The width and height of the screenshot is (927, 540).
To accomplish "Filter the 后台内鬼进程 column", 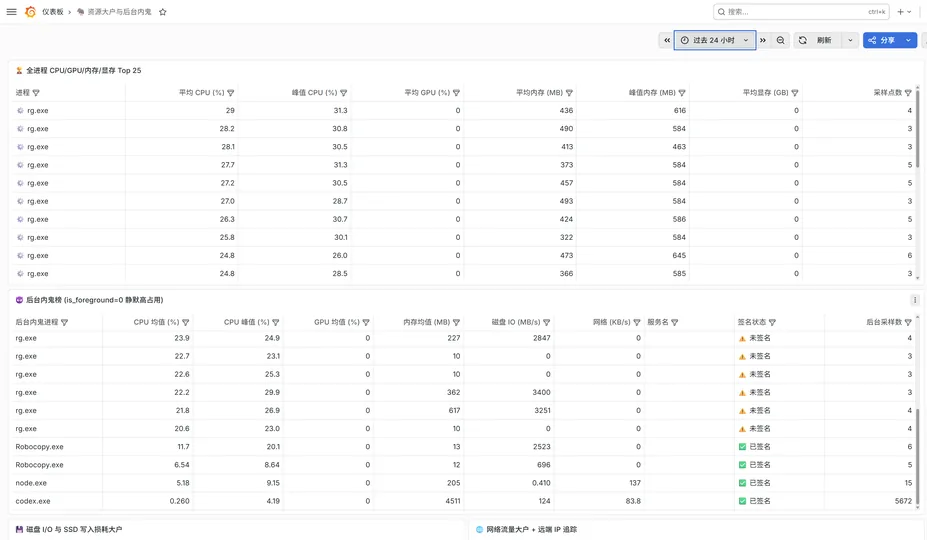I will tap(64, 322).
